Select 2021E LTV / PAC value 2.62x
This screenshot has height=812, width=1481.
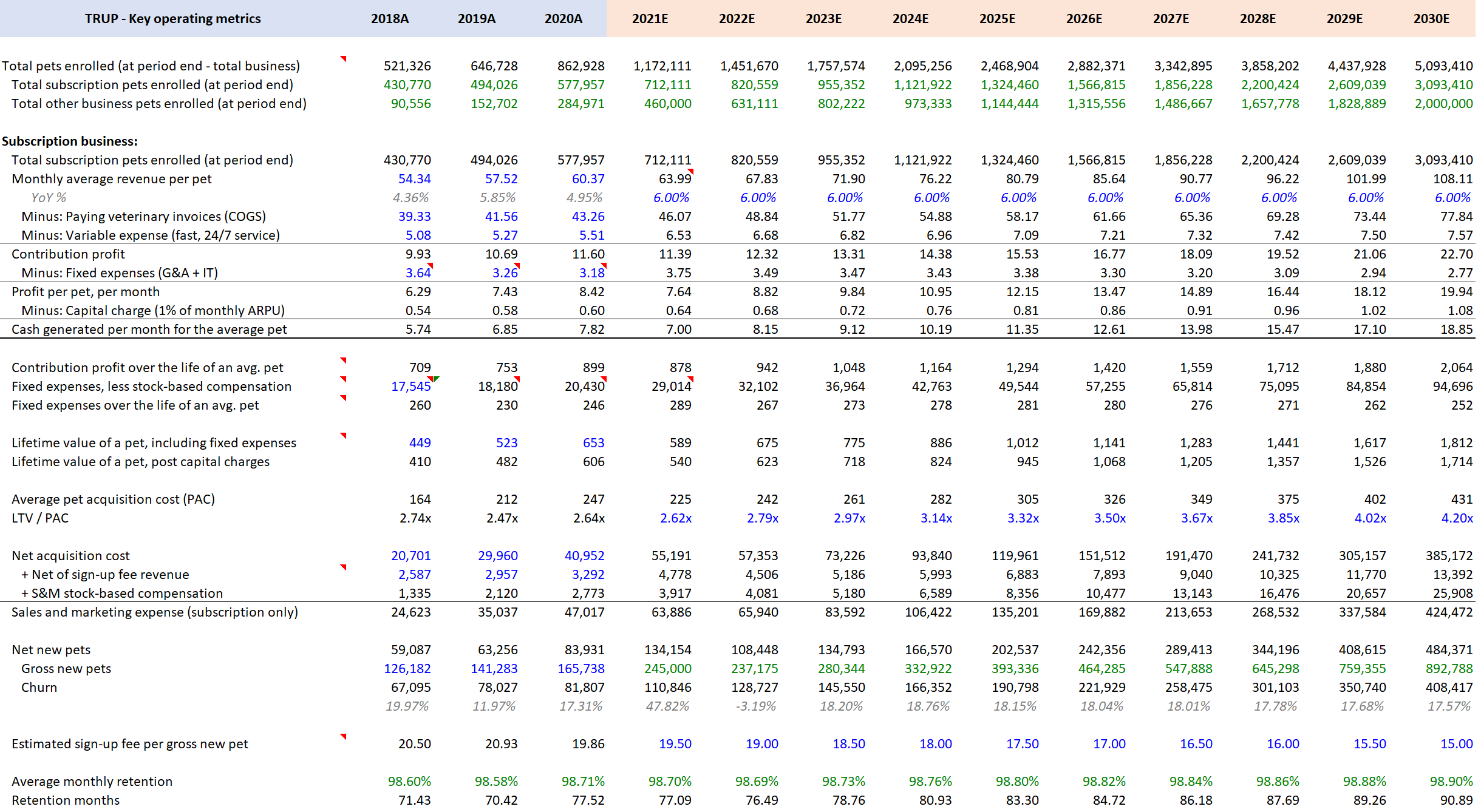tap(675, 518)
